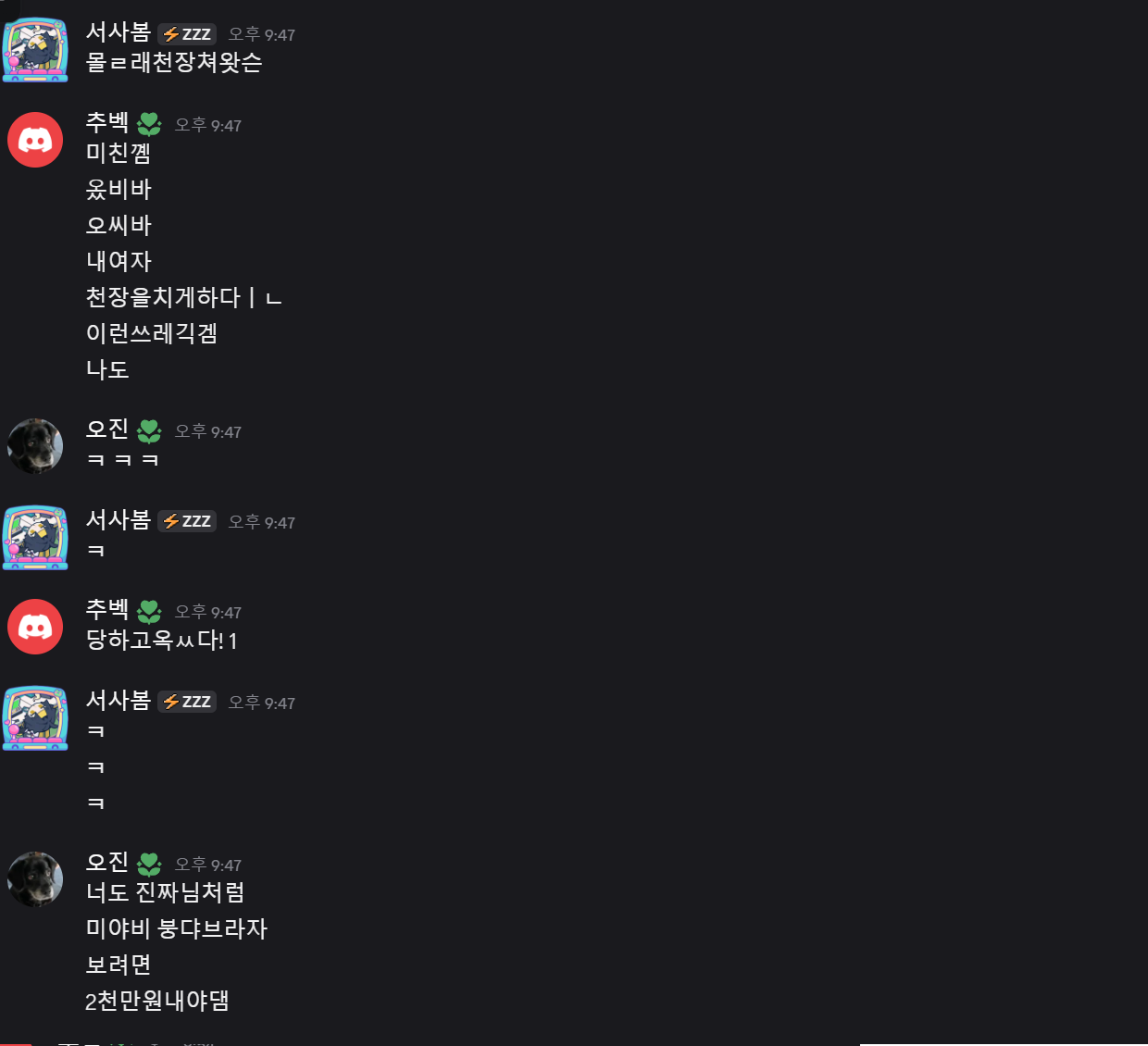Select the message 미야비 붕댜브라자
The width and height of the screenshot is (1148, 1046).
(x=177, y=928)
